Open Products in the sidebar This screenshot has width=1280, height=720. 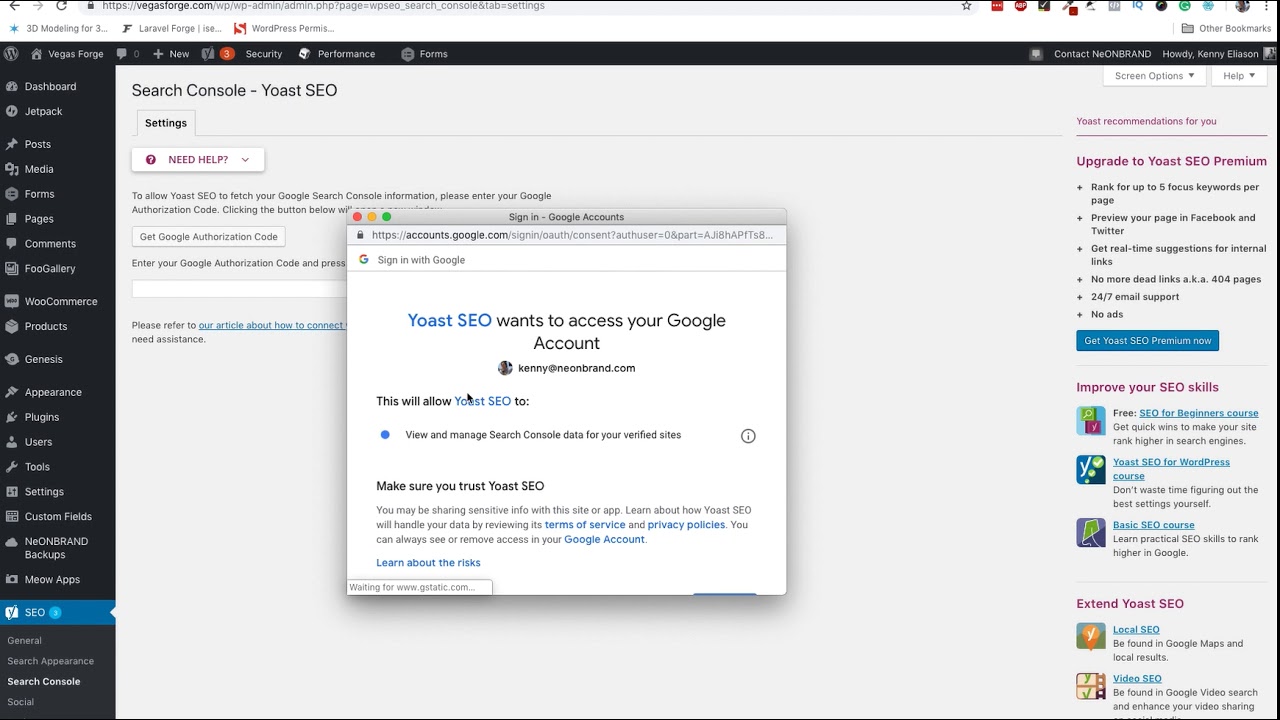(x=46, y=326)
